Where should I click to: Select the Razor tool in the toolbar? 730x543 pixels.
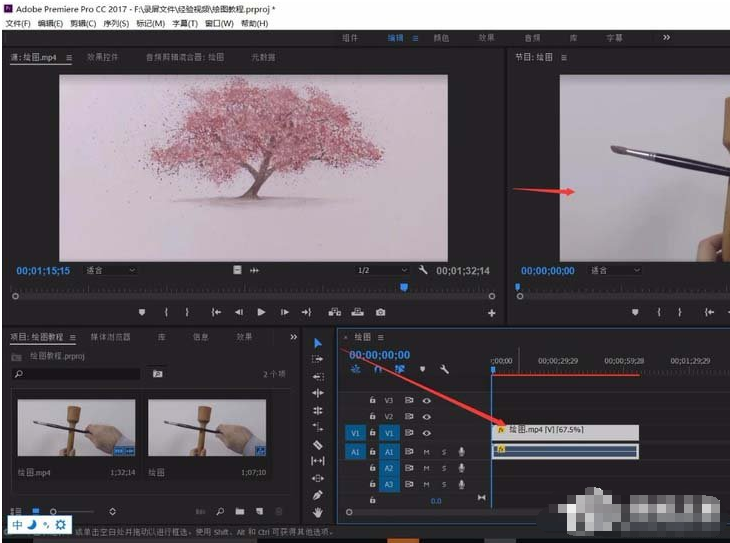[318, 444]
